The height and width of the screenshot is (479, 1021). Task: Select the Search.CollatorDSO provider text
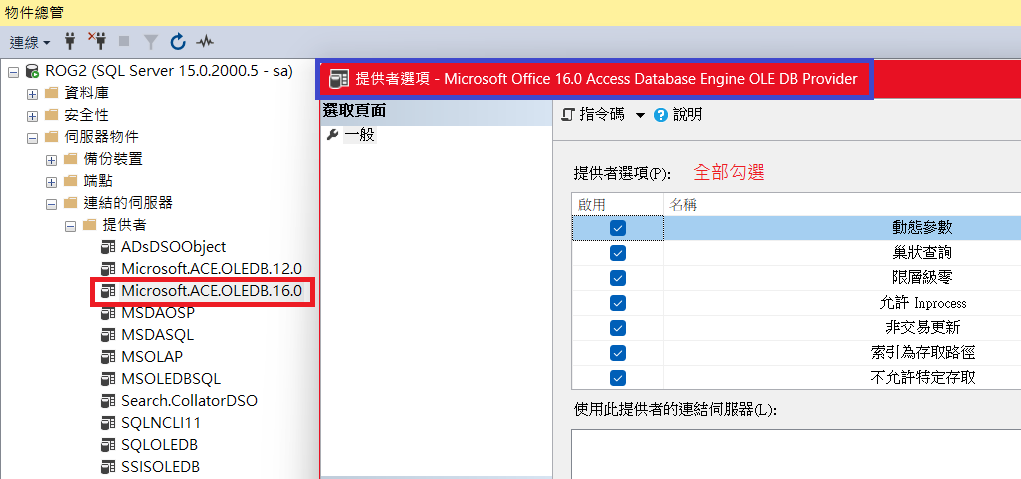point(189,401)
